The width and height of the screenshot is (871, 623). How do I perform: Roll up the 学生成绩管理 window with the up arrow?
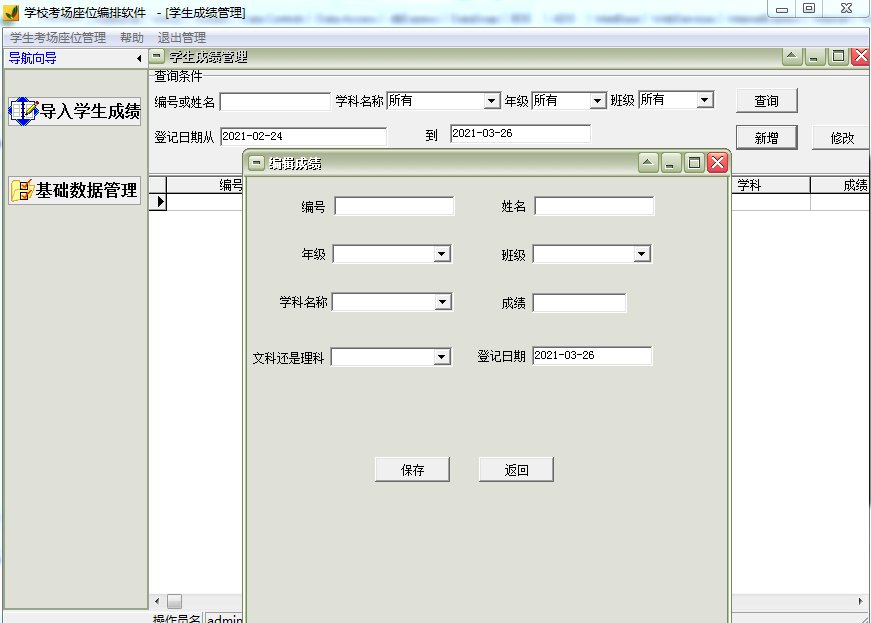[792, 56]
